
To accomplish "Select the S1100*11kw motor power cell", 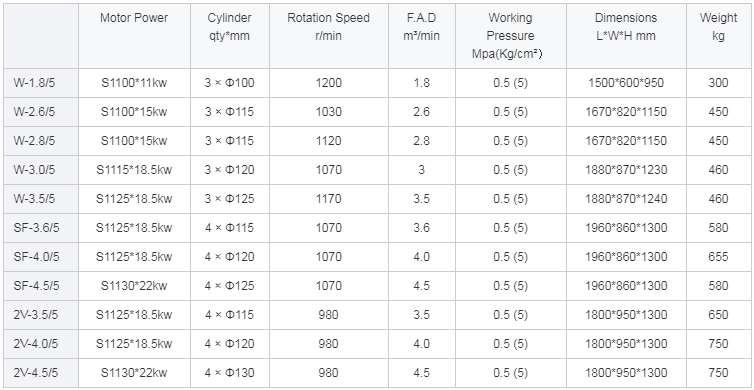I will (x=134, y=83).
